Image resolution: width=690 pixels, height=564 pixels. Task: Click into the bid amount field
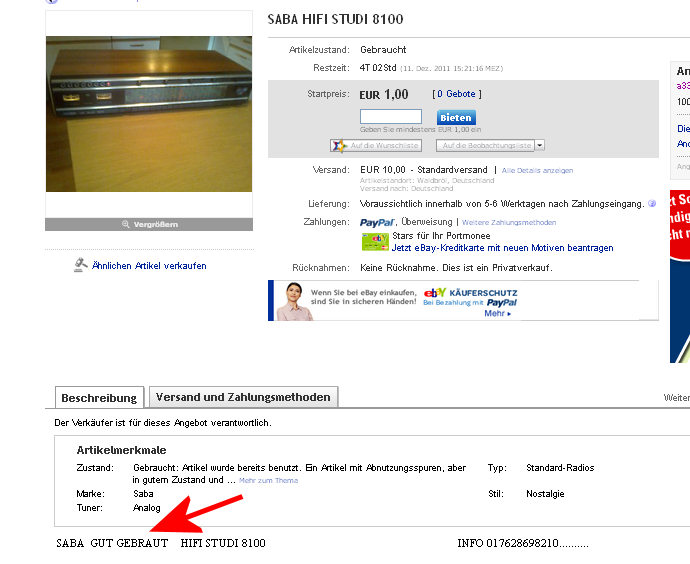tap(391, 117)
